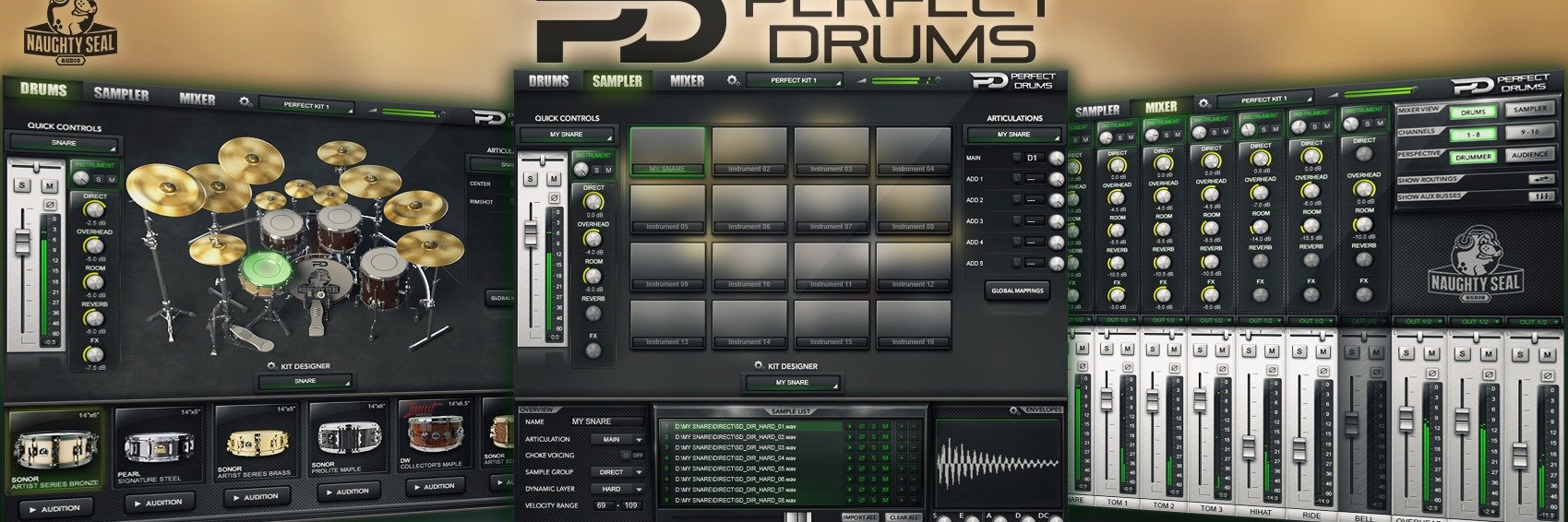Adjust the Room knob in Sampler window
Image resolution: width=1568 pixels, height=522 pixels.
[593, 276]
